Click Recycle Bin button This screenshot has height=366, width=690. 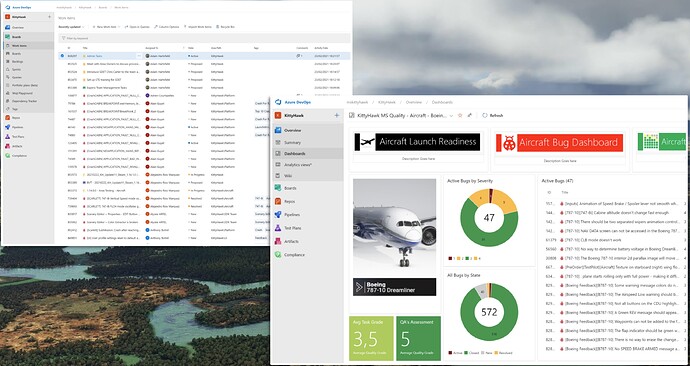pos(225,27)
